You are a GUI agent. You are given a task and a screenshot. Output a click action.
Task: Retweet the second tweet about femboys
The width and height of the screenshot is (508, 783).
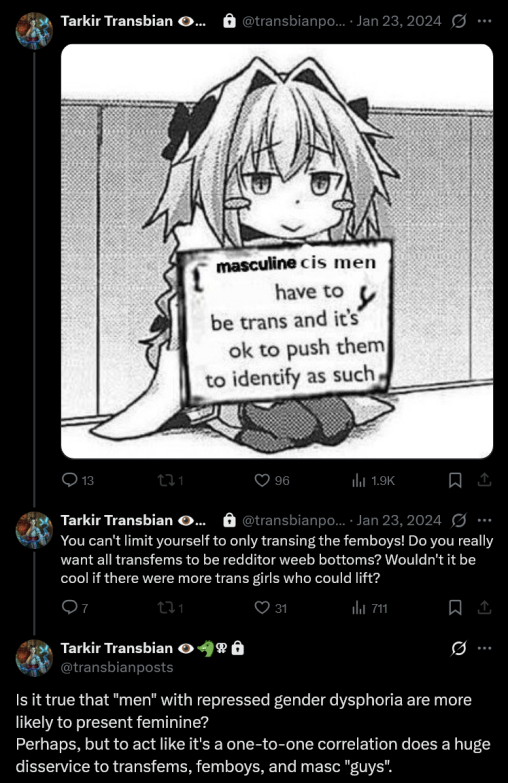(170, 608)
